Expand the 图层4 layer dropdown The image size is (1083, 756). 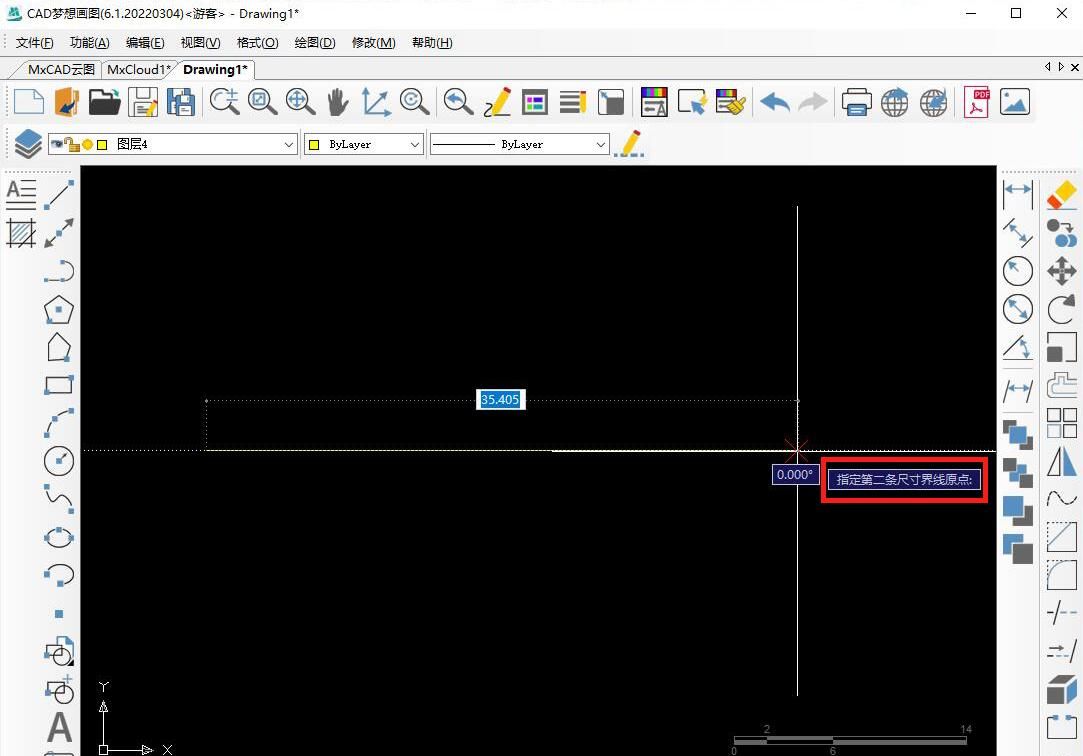tap(289, 145)
